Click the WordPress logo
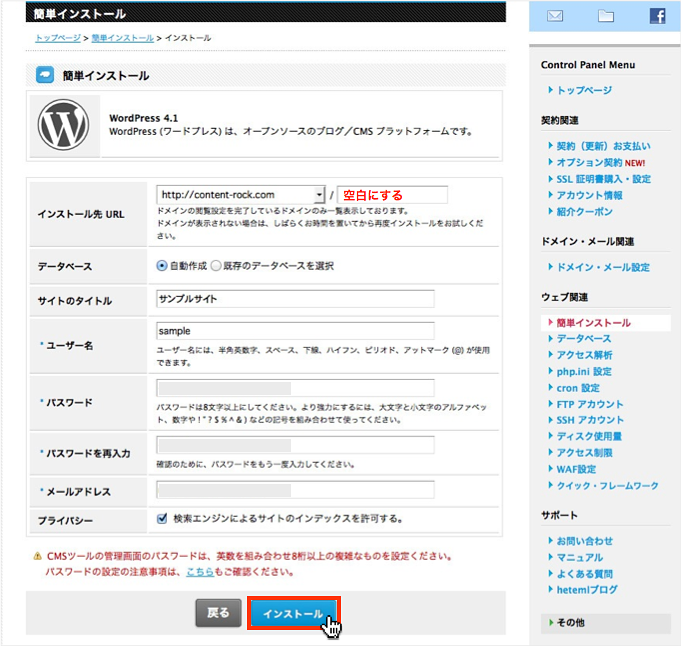 pyautogui.click(x=63, y=125)
